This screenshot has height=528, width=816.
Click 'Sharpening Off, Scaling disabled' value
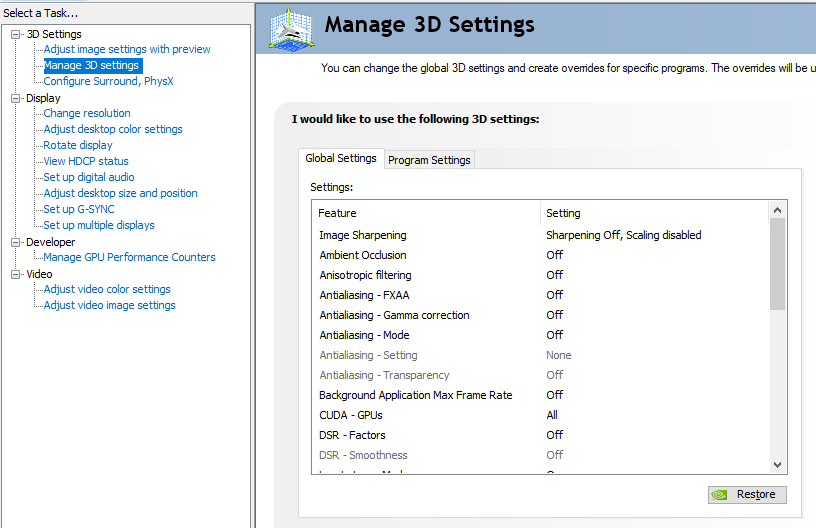[x=623, y=235]
